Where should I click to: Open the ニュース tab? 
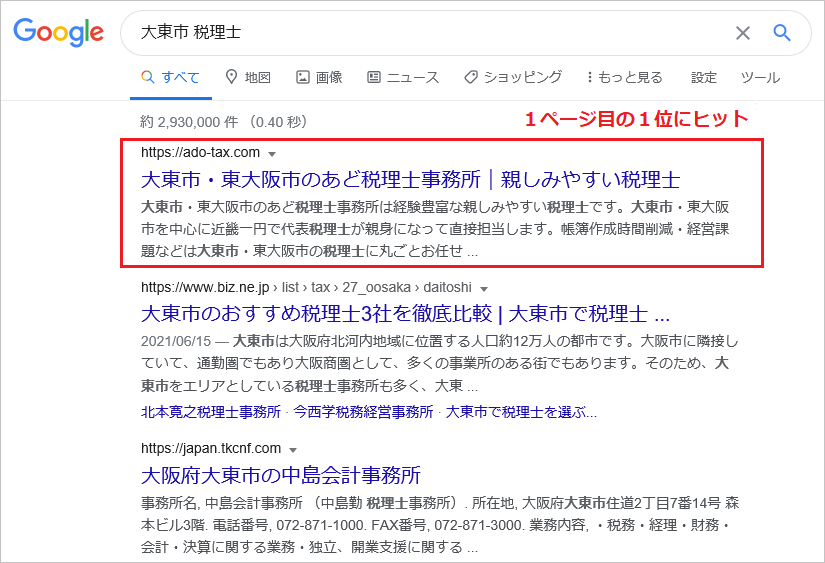(403, 77)
